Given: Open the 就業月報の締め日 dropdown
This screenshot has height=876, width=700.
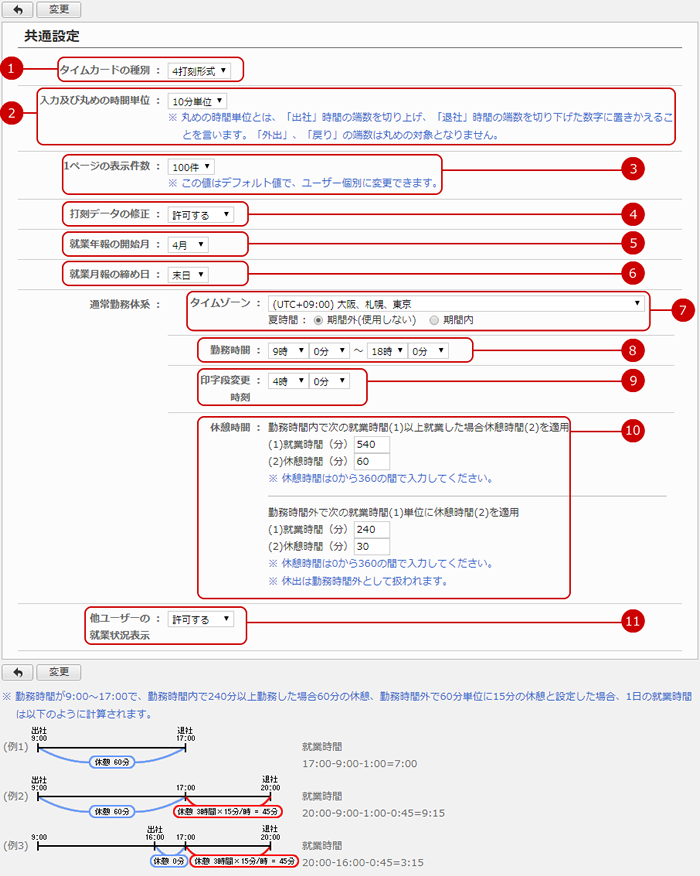Looking at the screenshot, I should point(188,274).
